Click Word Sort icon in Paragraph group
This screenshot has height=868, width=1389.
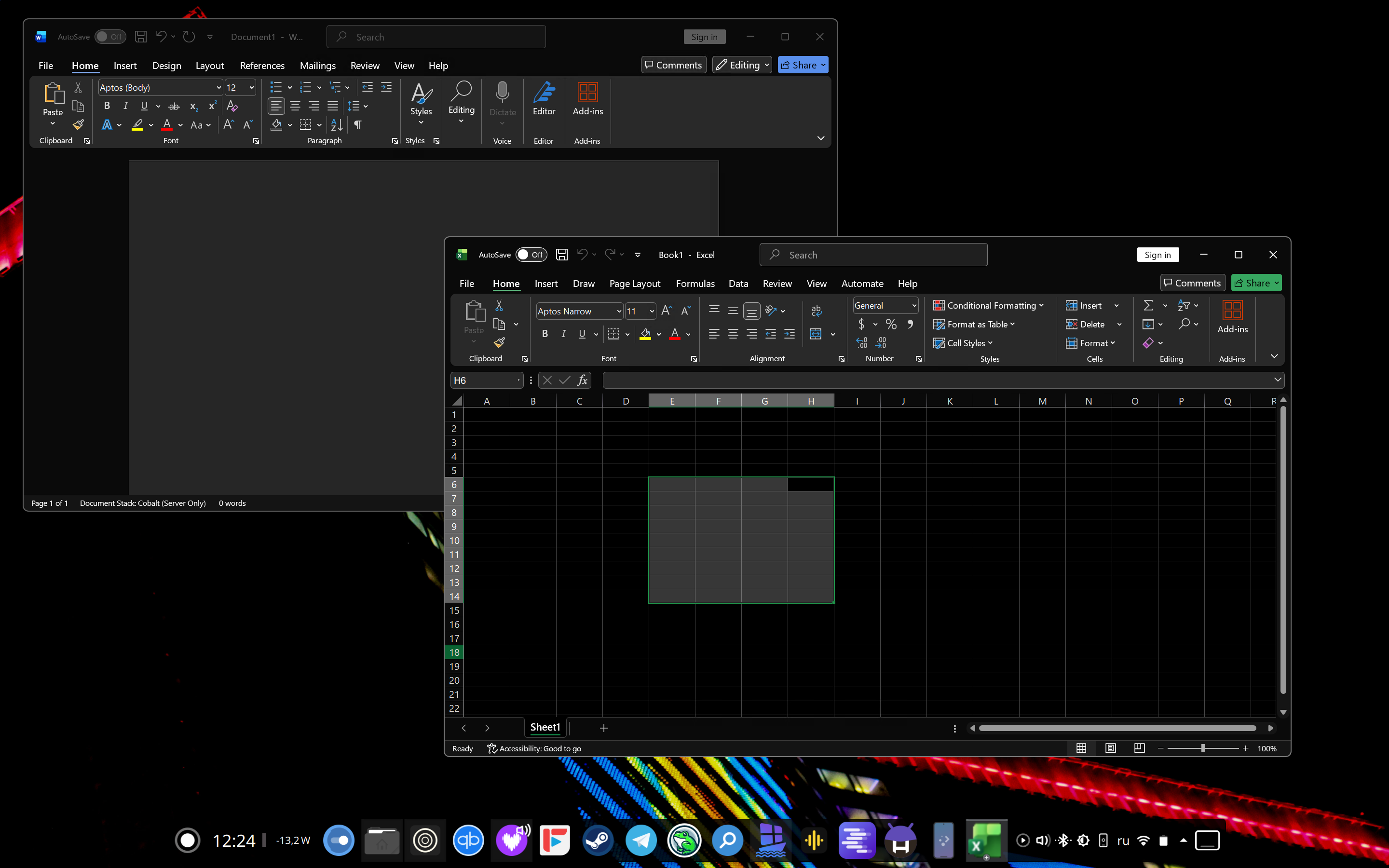point(337,125)
